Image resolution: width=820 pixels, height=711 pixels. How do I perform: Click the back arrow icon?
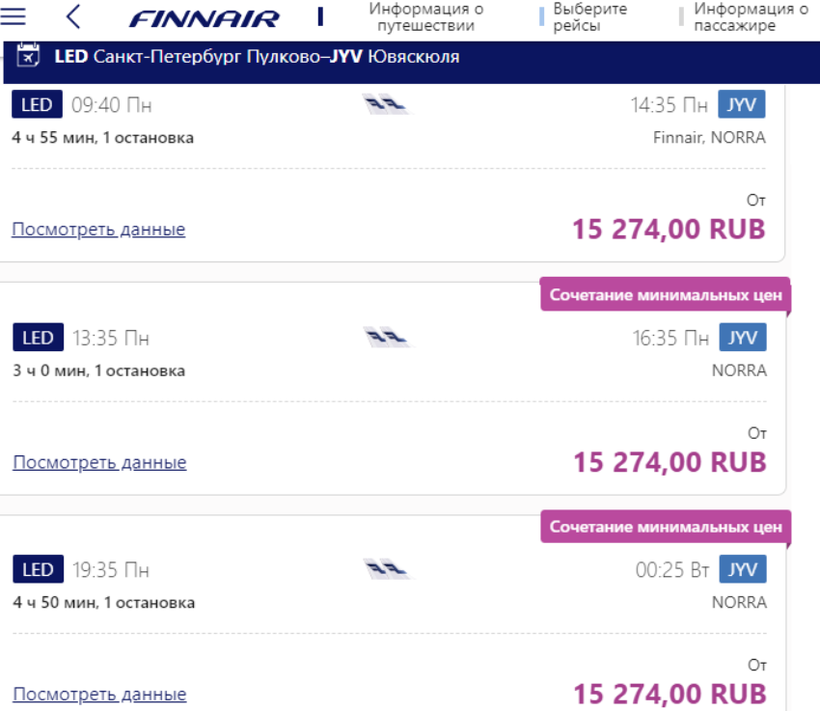pos(73,17)
